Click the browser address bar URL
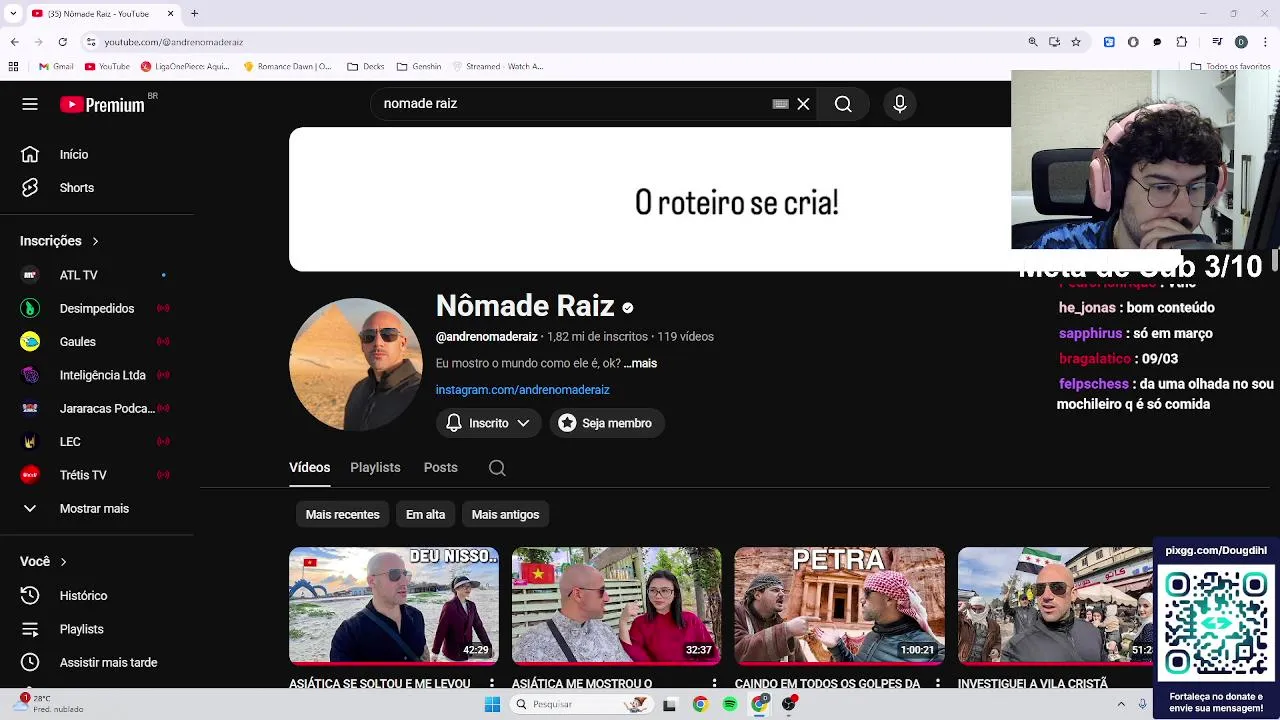This screenshot has width=1280, height=720. (x=174, y=42)
